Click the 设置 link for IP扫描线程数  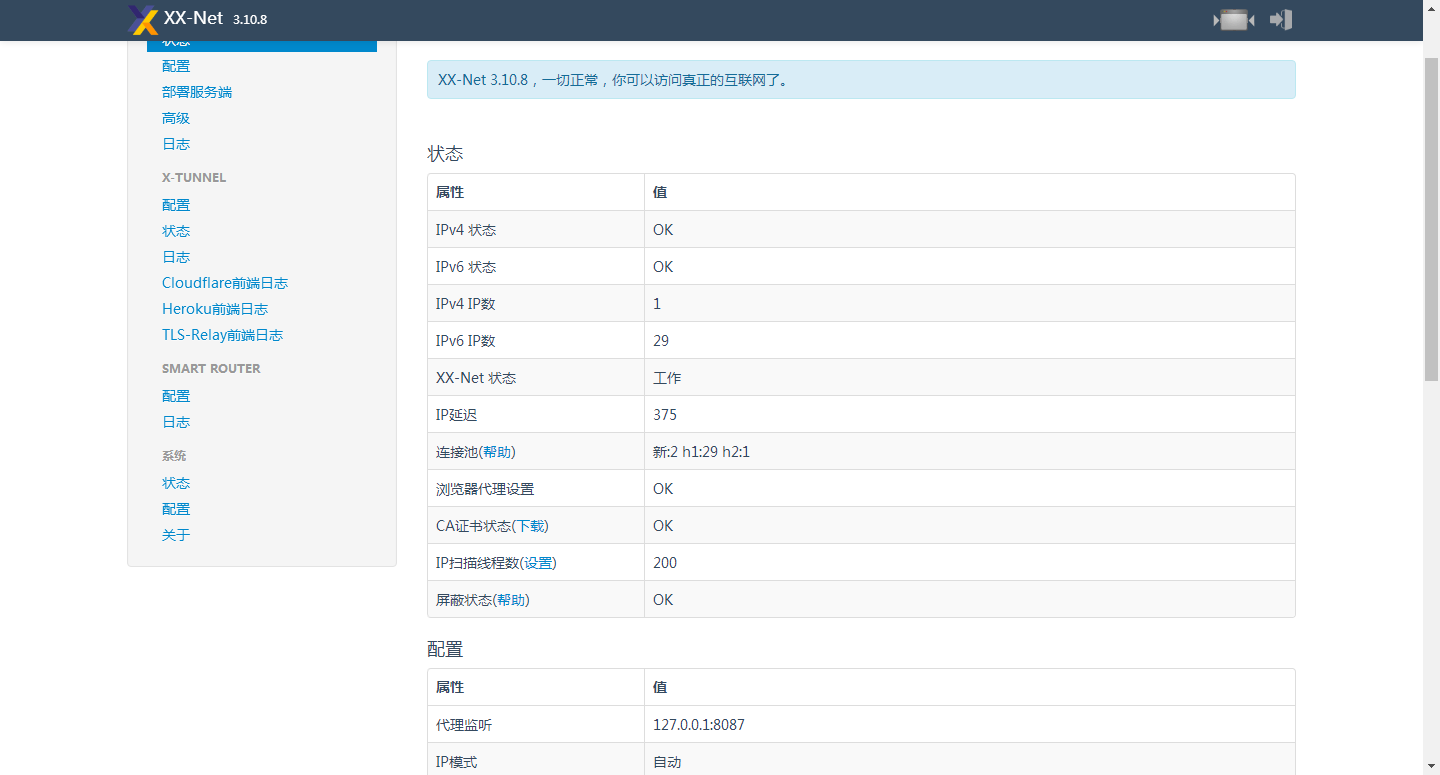(x=538, y=563)
